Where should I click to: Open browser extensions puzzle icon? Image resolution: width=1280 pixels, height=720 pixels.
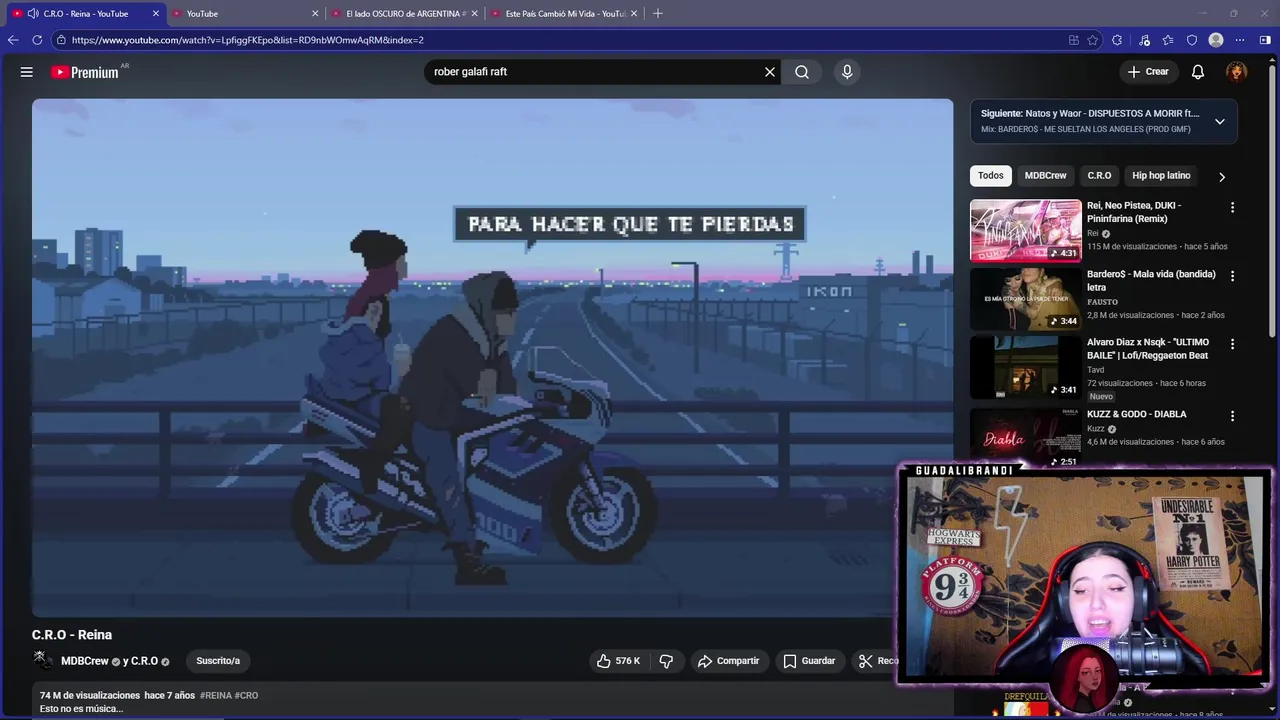coord(1117,40)
